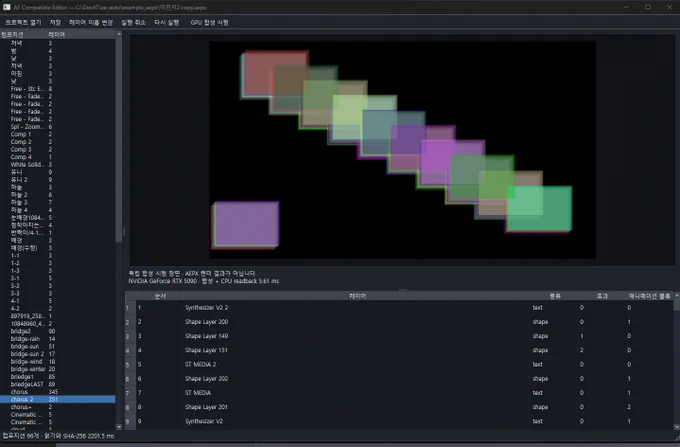Screen dimensions: 680x447
Task: Select the Shape Layer 149 row
Action: pyautogui.click(x=404, y=336)
